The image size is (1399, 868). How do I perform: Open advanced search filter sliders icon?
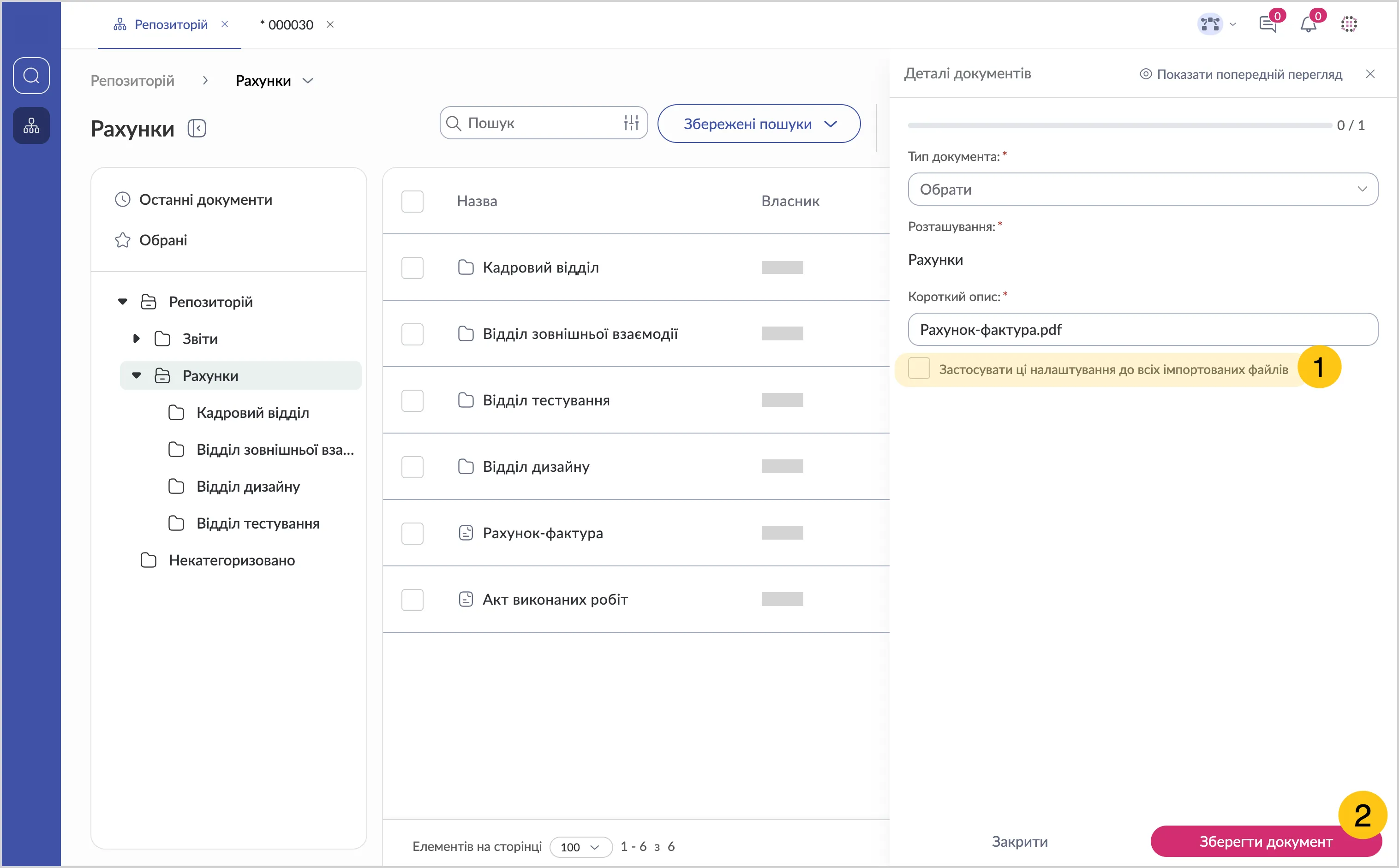click(631, 123)
